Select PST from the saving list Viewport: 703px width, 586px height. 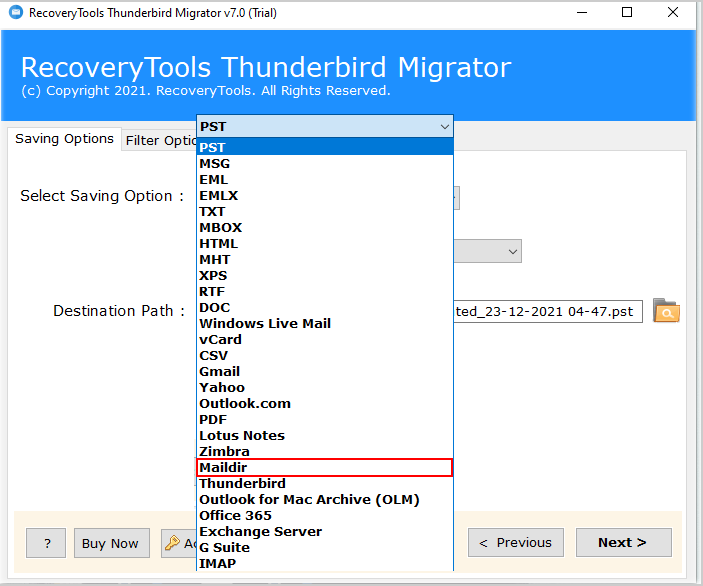pyautogui.click(x=325, y=147)
